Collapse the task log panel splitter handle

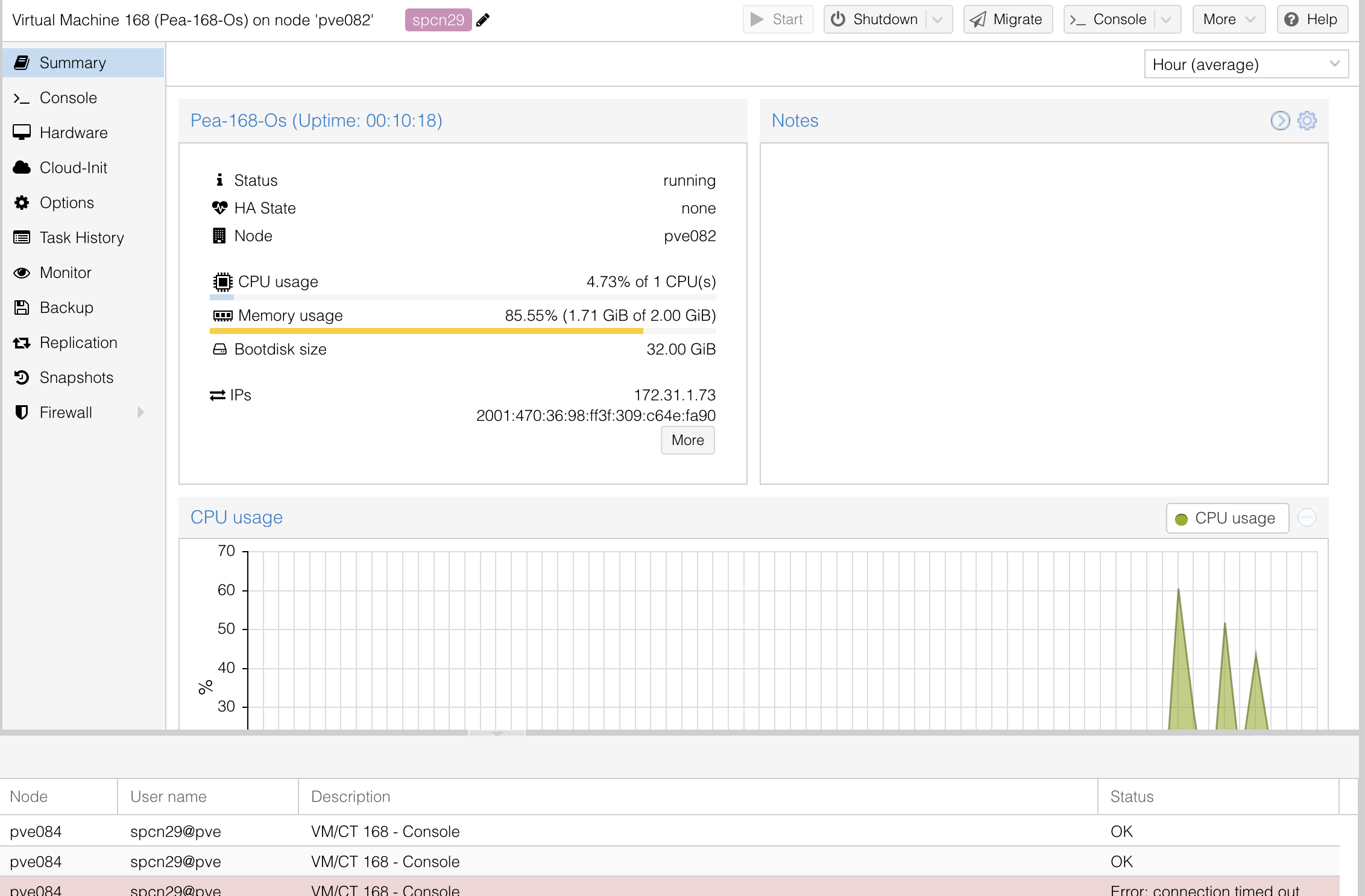(x=497, y=733)
